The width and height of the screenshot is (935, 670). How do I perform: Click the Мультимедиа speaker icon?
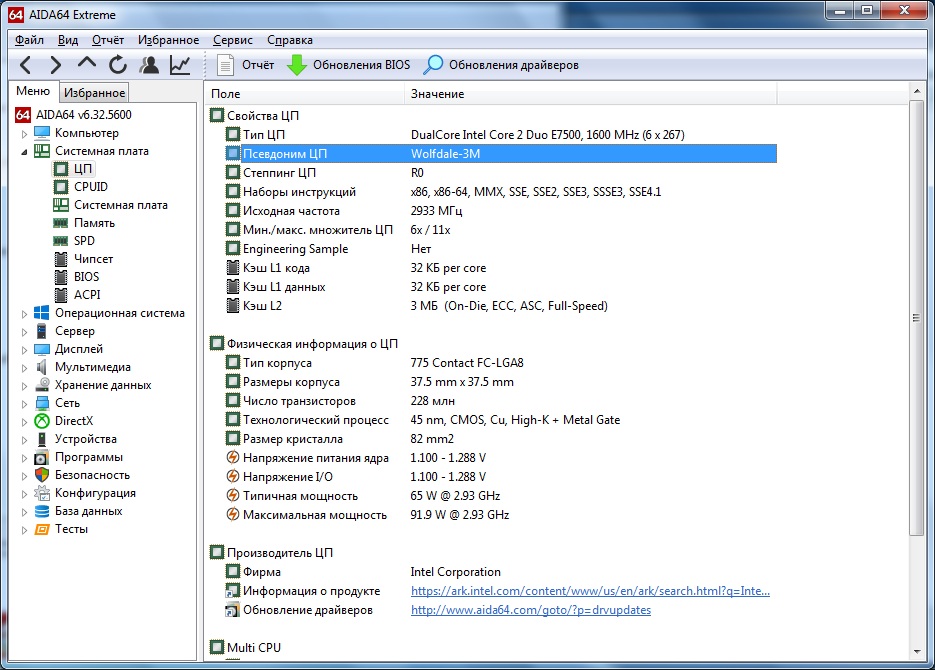[x=42, y=367]
